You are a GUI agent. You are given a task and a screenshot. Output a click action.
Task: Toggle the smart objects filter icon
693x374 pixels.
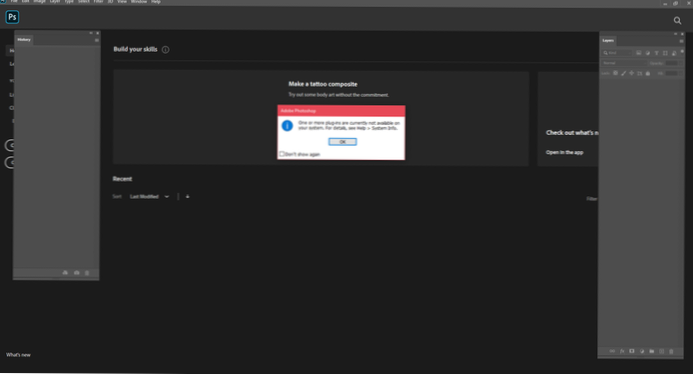click(x=674, y=53)
